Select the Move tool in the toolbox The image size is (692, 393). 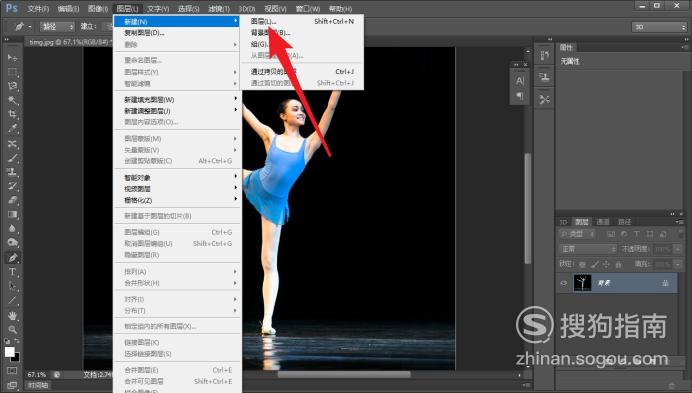(12, 58)
